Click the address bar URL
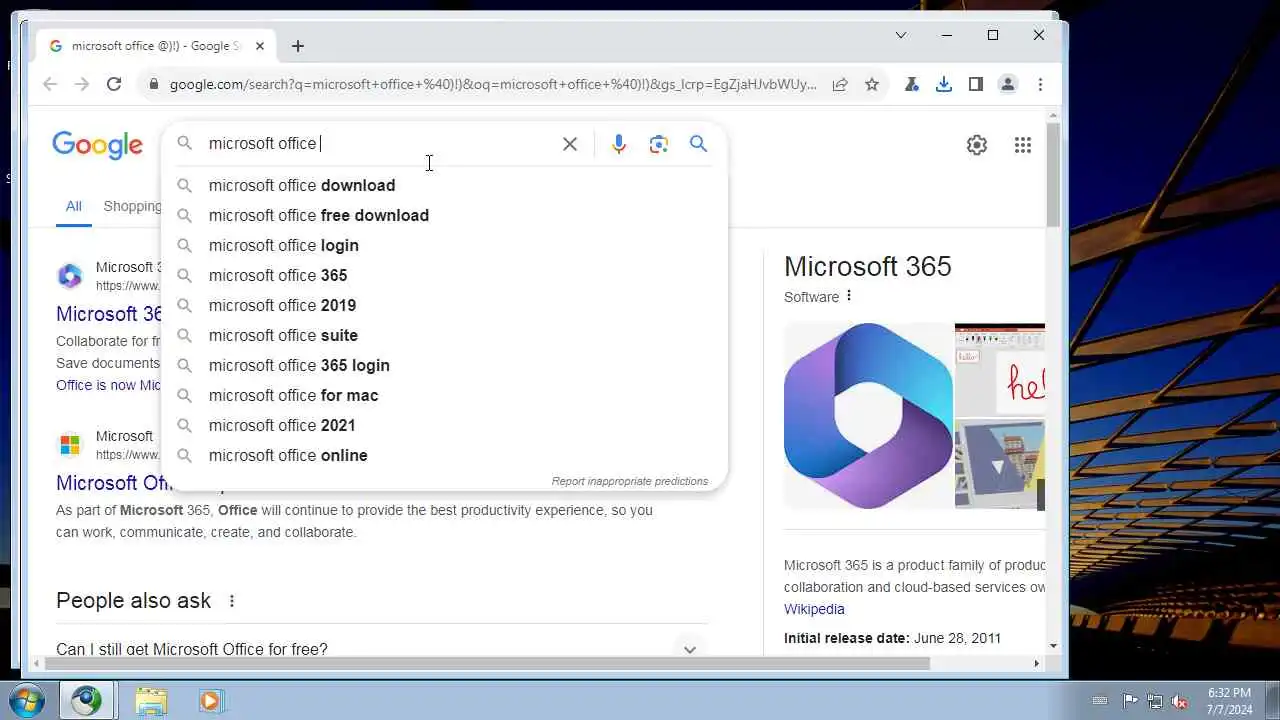Screen dimensions: 1280x720 493,84
